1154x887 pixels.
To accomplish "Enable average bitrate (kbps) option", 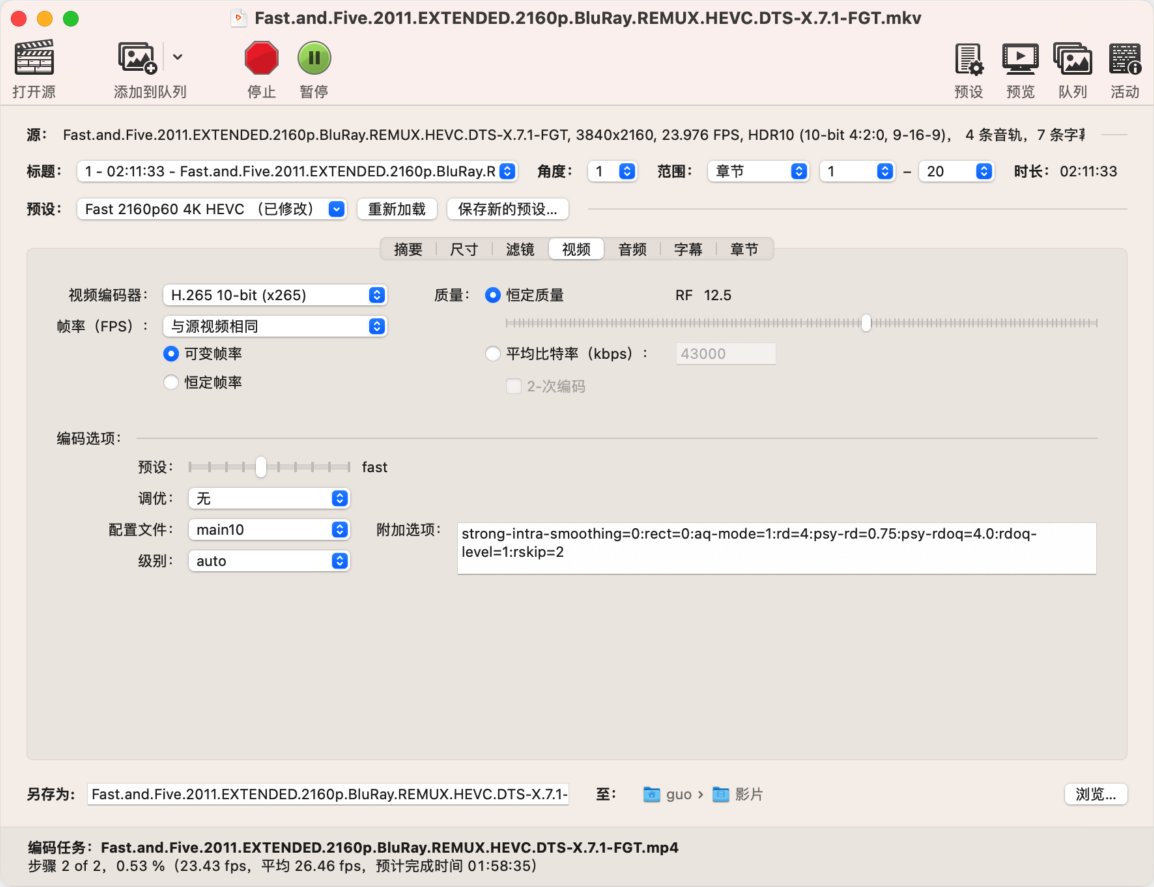I will (x=493, y=353).
